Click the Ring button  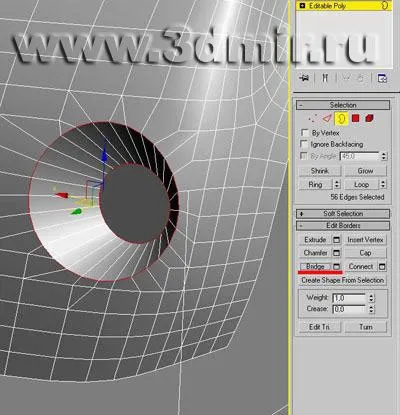click(x=316, y=184)
